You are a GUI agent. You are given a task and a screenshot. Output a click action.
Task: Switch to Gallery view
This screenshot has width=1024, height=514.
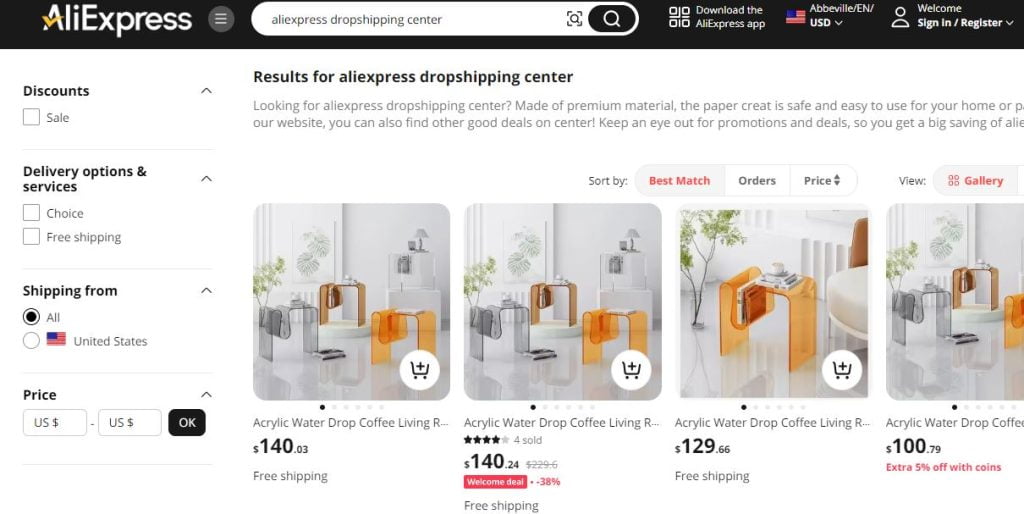[x=975, y=181]
